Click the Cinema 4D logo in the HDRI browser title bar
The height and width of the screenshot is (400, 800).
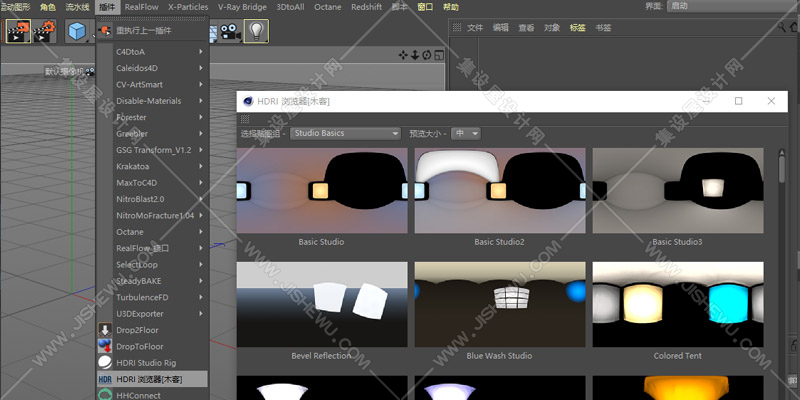[248, 102]
